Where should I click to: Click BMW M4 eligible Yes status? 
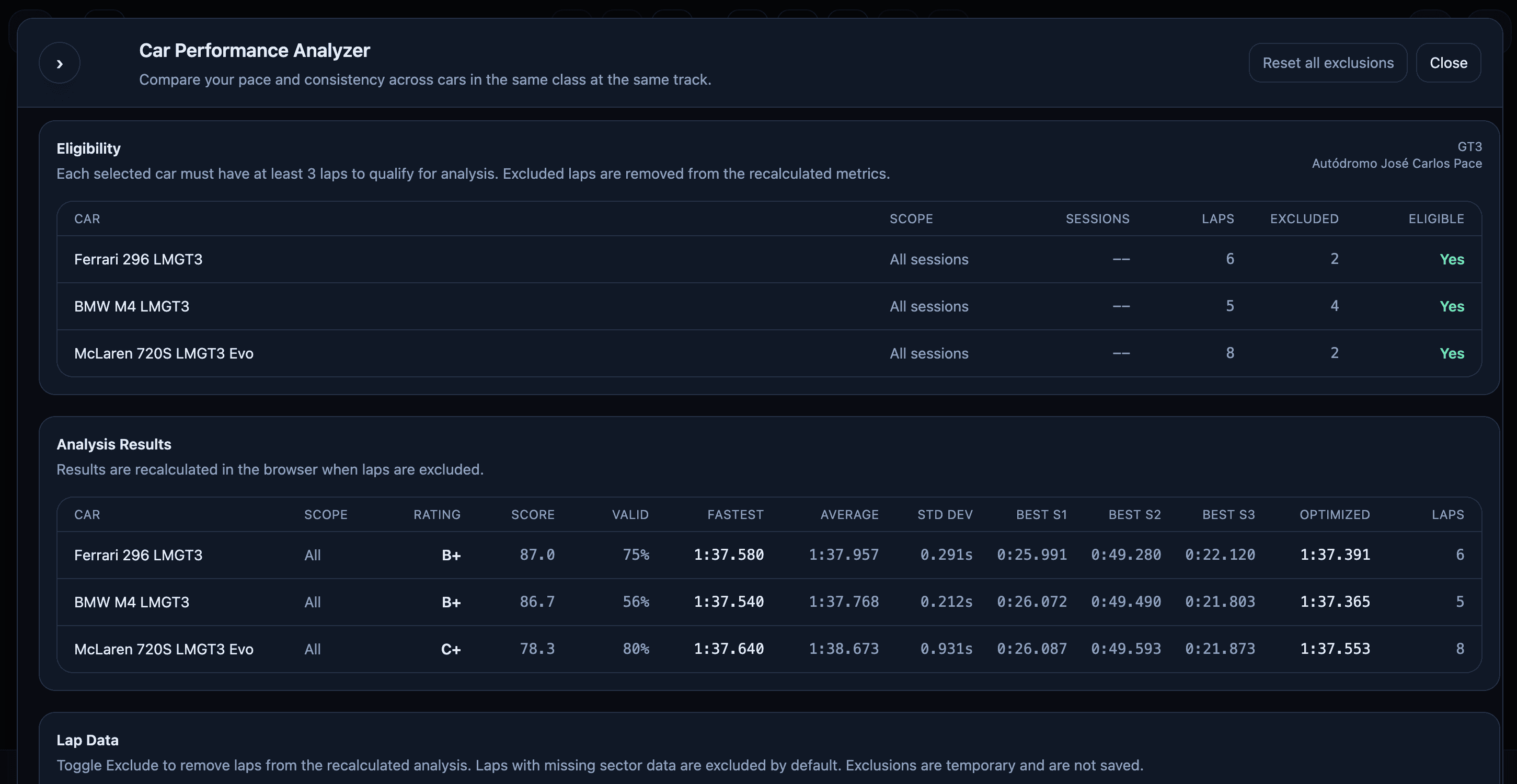click(1452, 306)
